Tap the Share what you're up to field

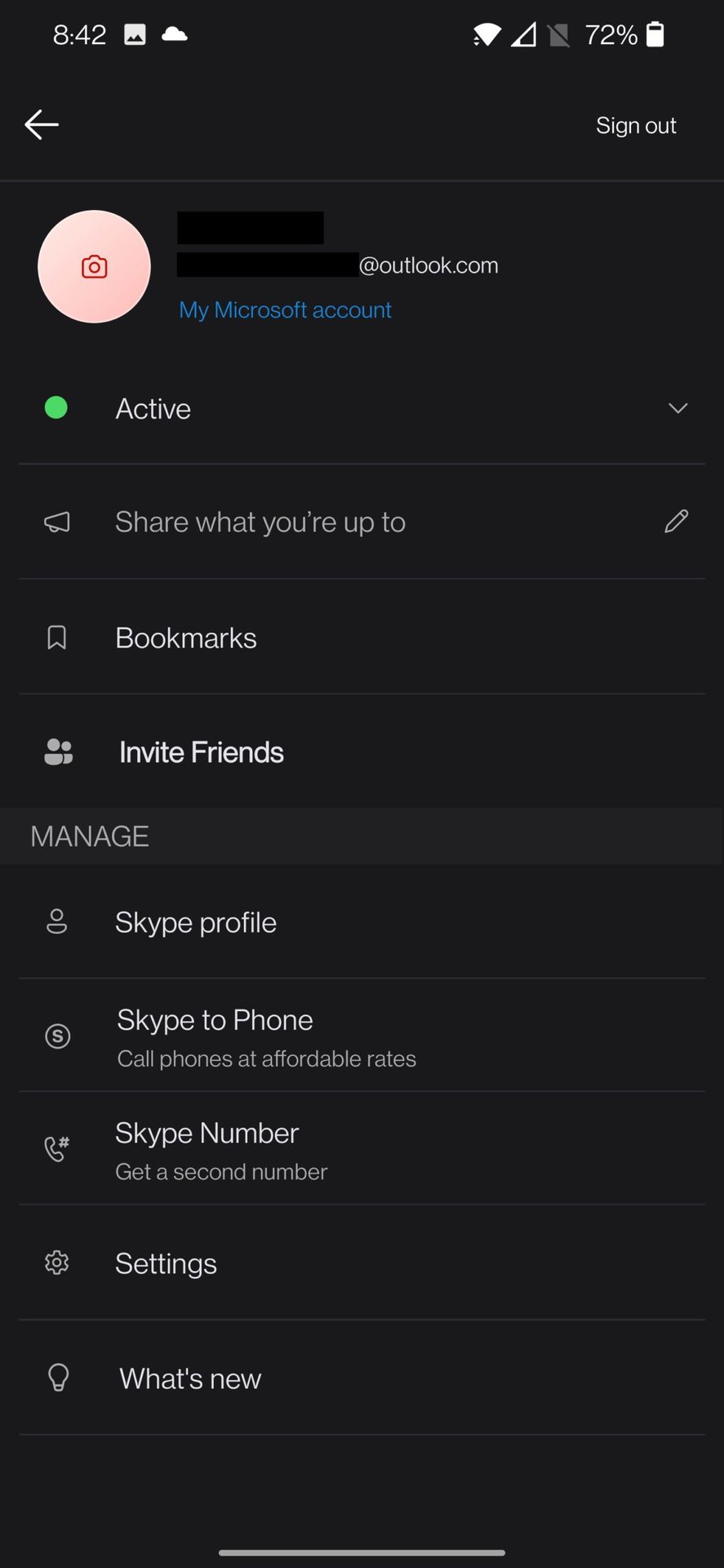point(260,522)
